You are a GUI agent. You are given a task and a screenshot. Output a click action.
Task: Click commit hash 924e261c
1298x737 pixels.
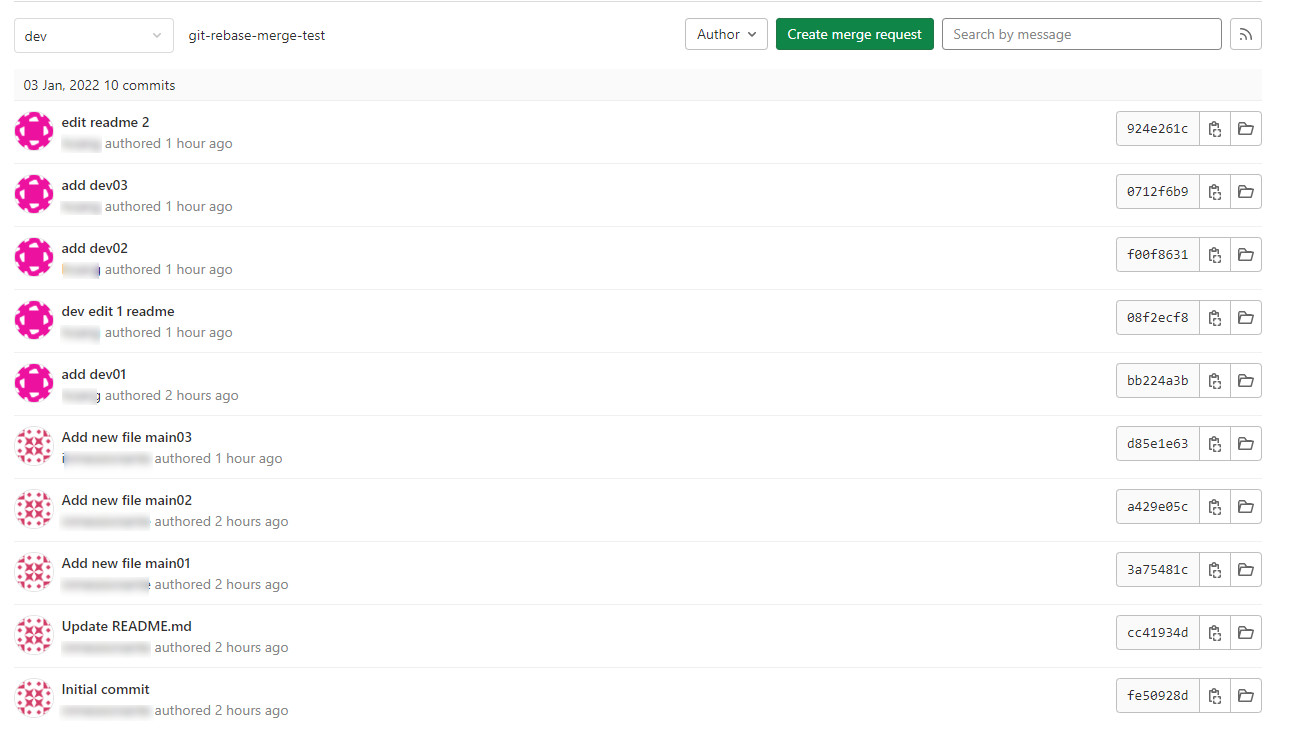[1158, 129]
